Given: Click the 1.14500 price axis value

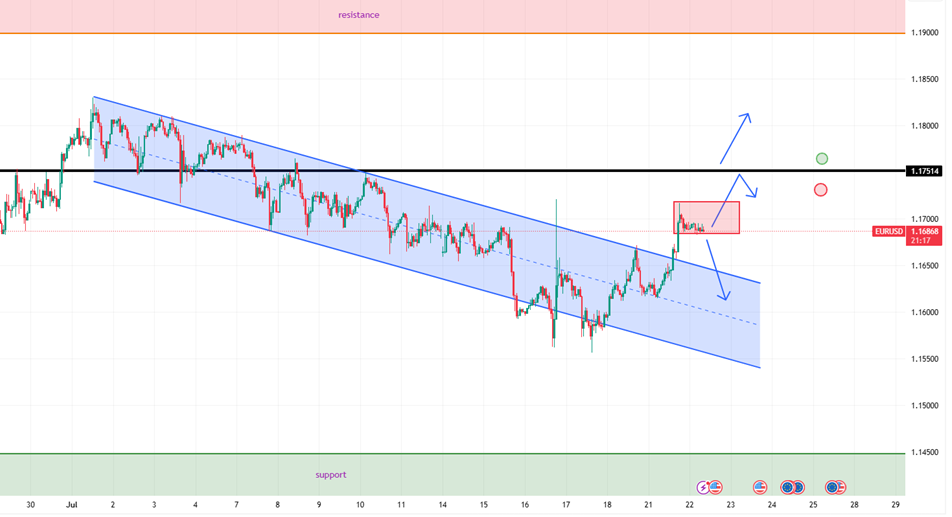Looking at the screenshot, I should tap(925, 453).
